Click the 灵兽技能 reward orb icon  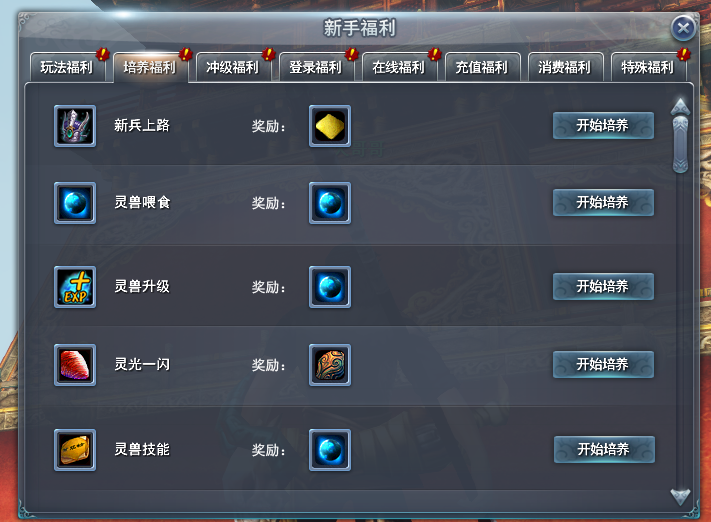[x=330, y=450]
